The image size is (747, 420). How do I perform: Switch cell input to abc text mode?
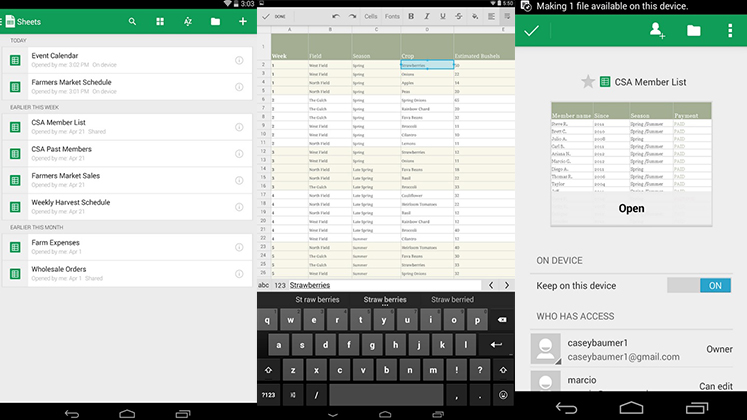[263, 285]
